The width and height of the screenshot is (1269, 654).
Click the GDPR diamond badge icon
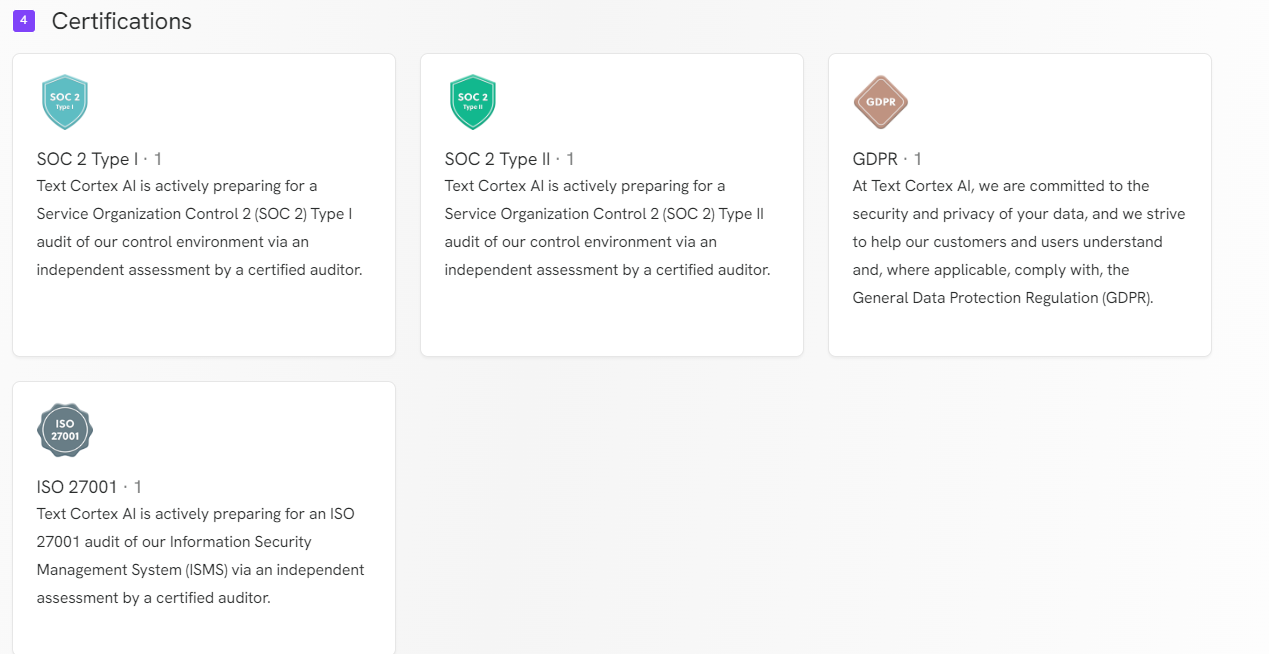[x=881, y=102]
